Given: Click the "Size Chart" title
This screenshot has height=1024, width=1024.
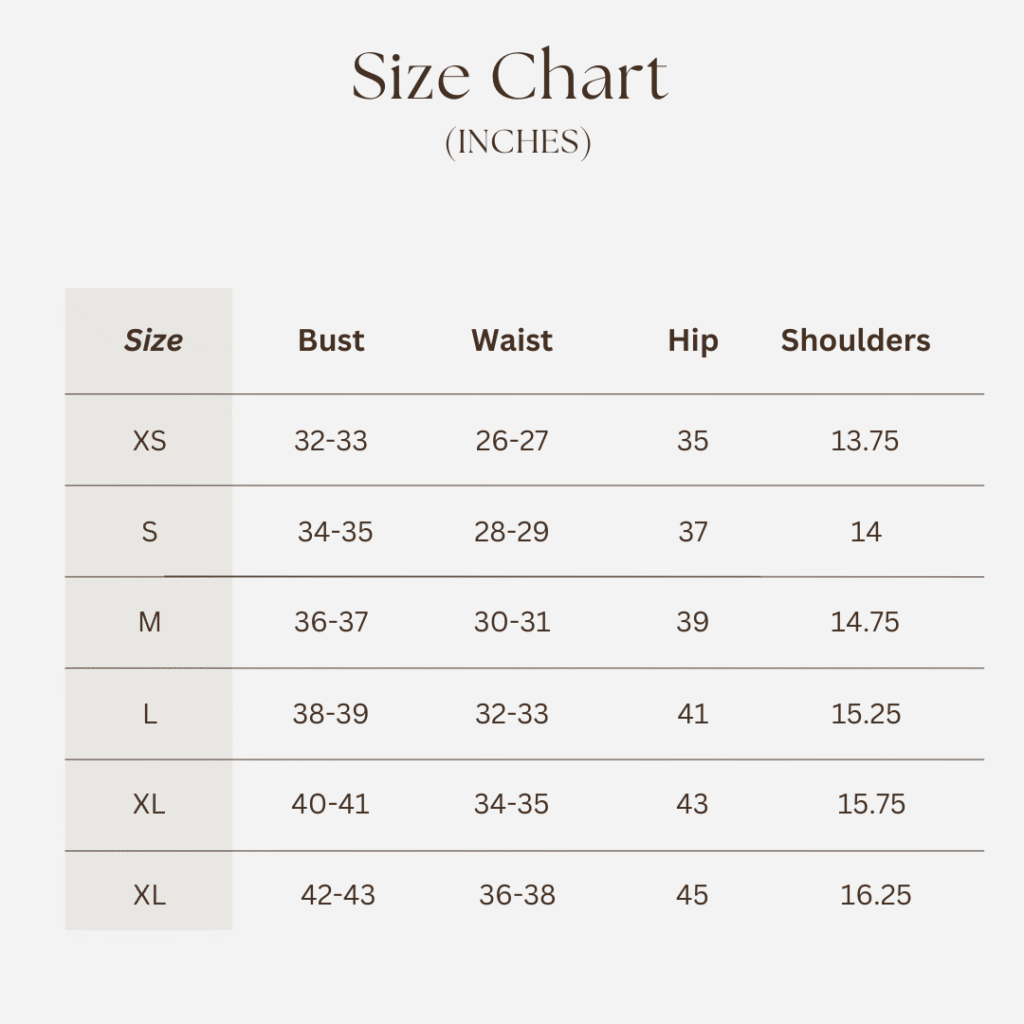Looking at the screenshot, I should click(x=510, y=78).
